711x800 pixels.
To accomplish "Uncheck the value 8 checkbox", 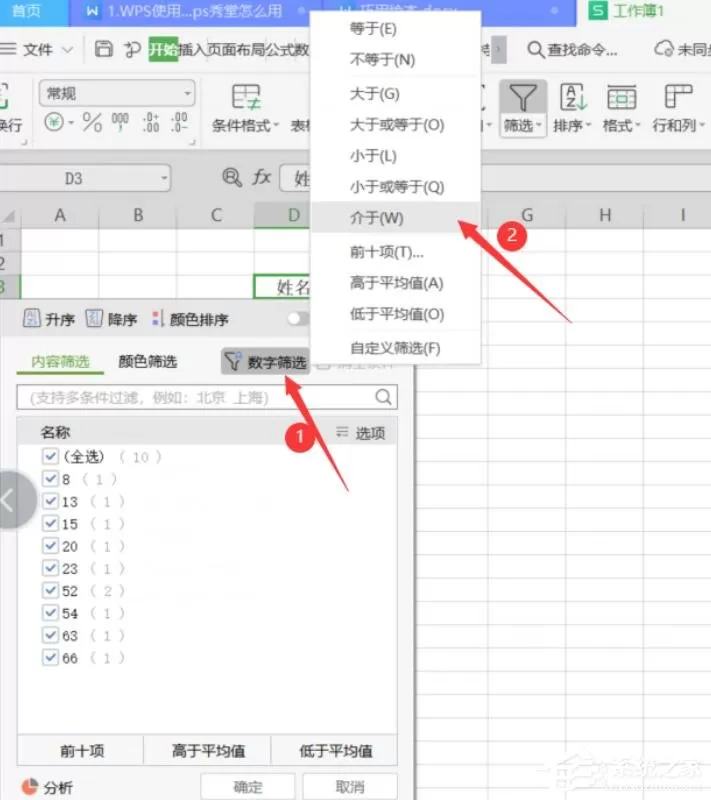I will 50,478.
